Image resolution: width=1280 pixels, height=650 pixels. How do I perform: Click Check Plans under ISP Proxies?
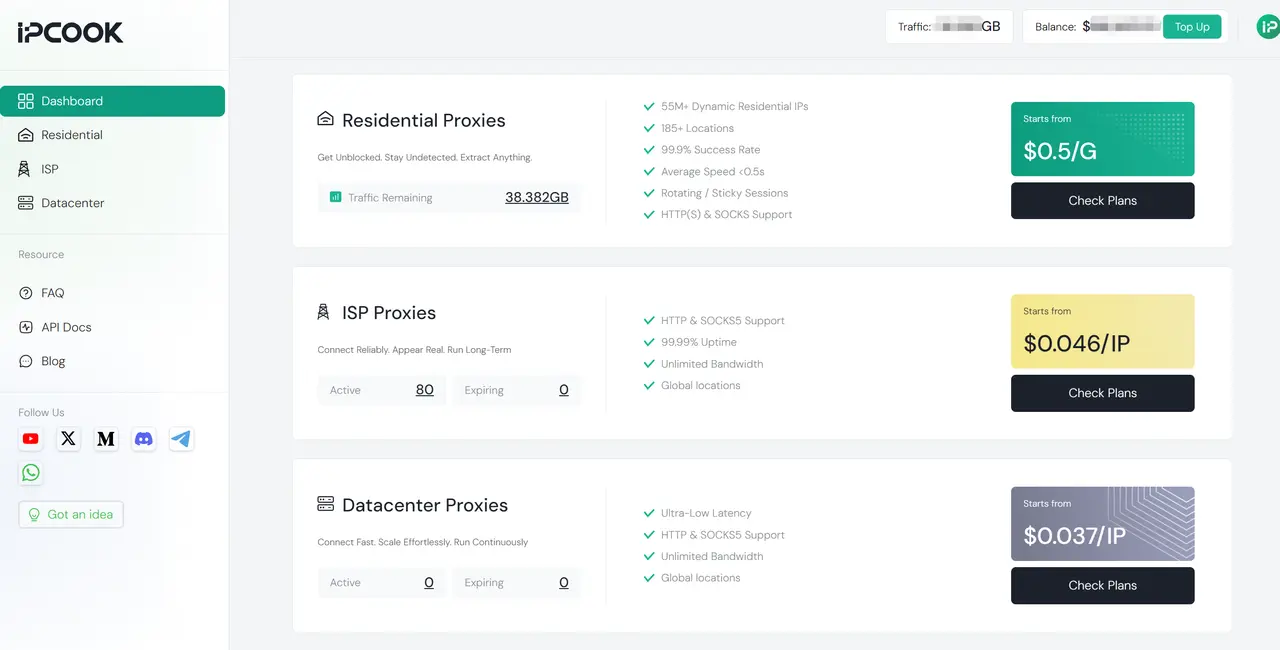tap(1102, 393)
